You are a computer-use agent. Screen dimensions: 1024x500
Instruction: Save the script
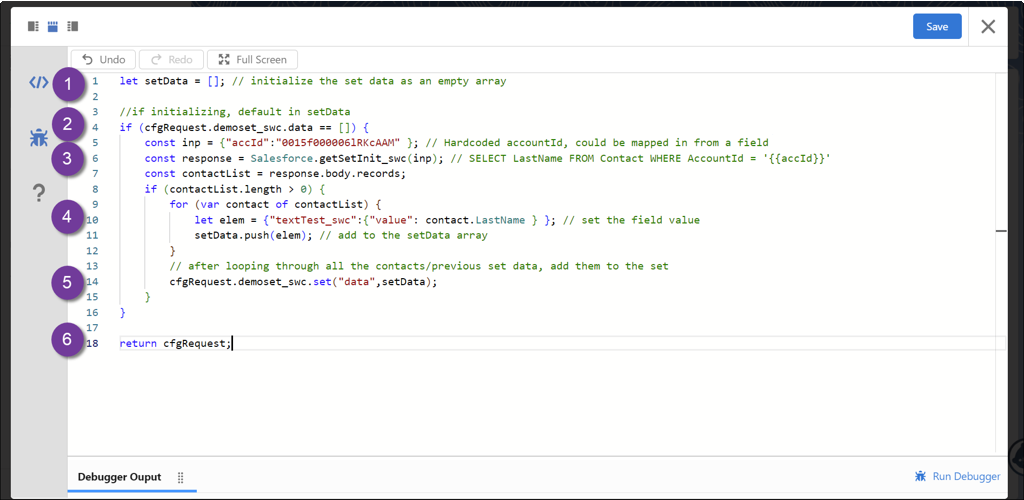coord(937,27)
